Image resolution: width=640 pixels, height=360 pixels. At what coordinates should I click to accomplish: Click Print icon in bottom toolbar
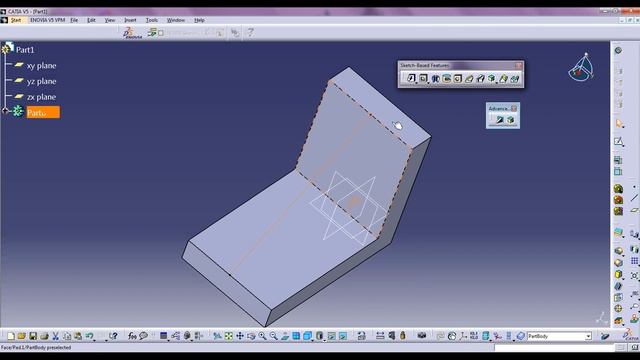pyautogui.click(x=44, y=336)
